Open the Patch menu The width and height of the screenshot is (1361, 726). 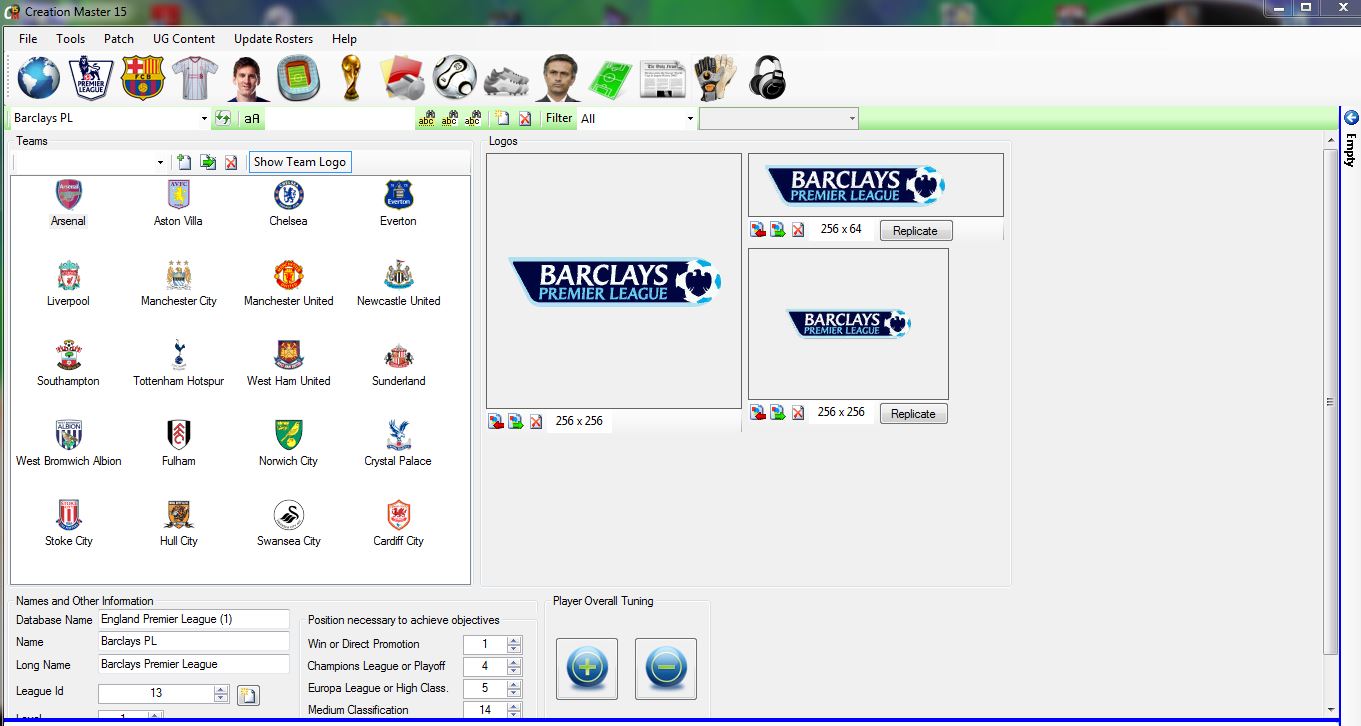(x=119, y=39)
